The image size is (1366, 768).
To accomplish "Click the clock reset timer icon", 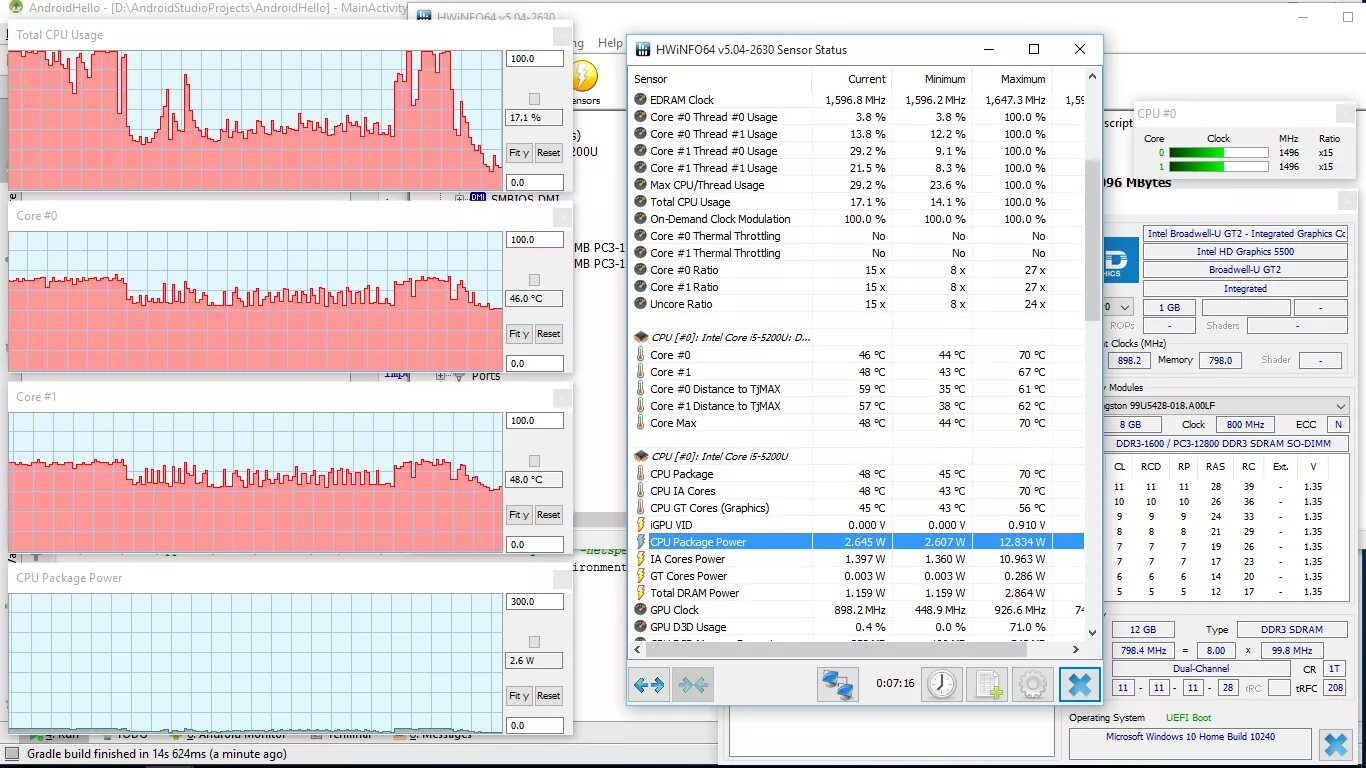I will point(941,685).
